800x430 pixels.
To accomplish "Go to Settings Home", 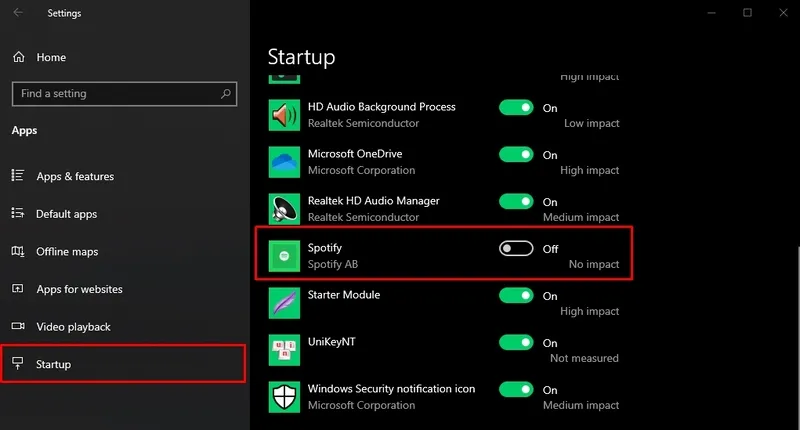I will pos(50,58).
